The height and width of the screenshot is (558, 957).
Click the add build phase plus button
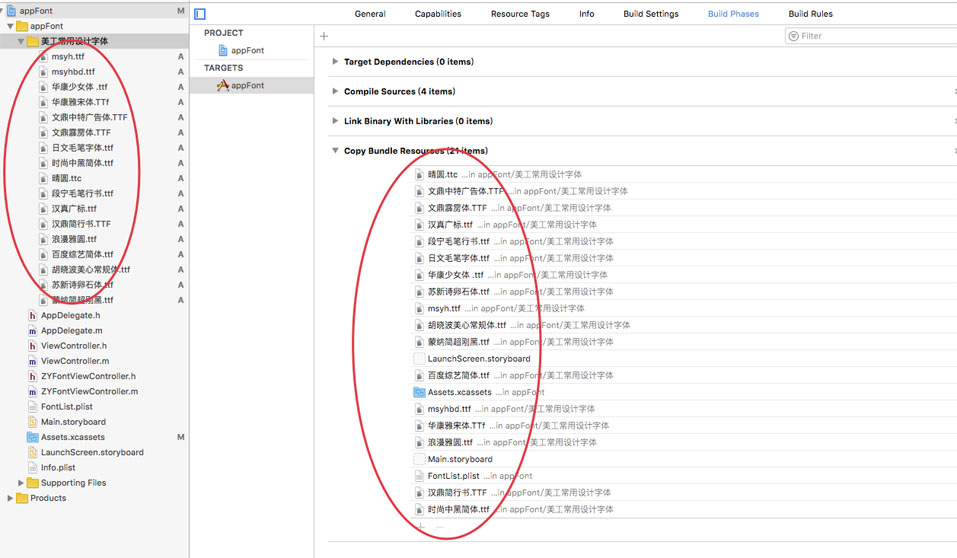click(x=324, y=36)
